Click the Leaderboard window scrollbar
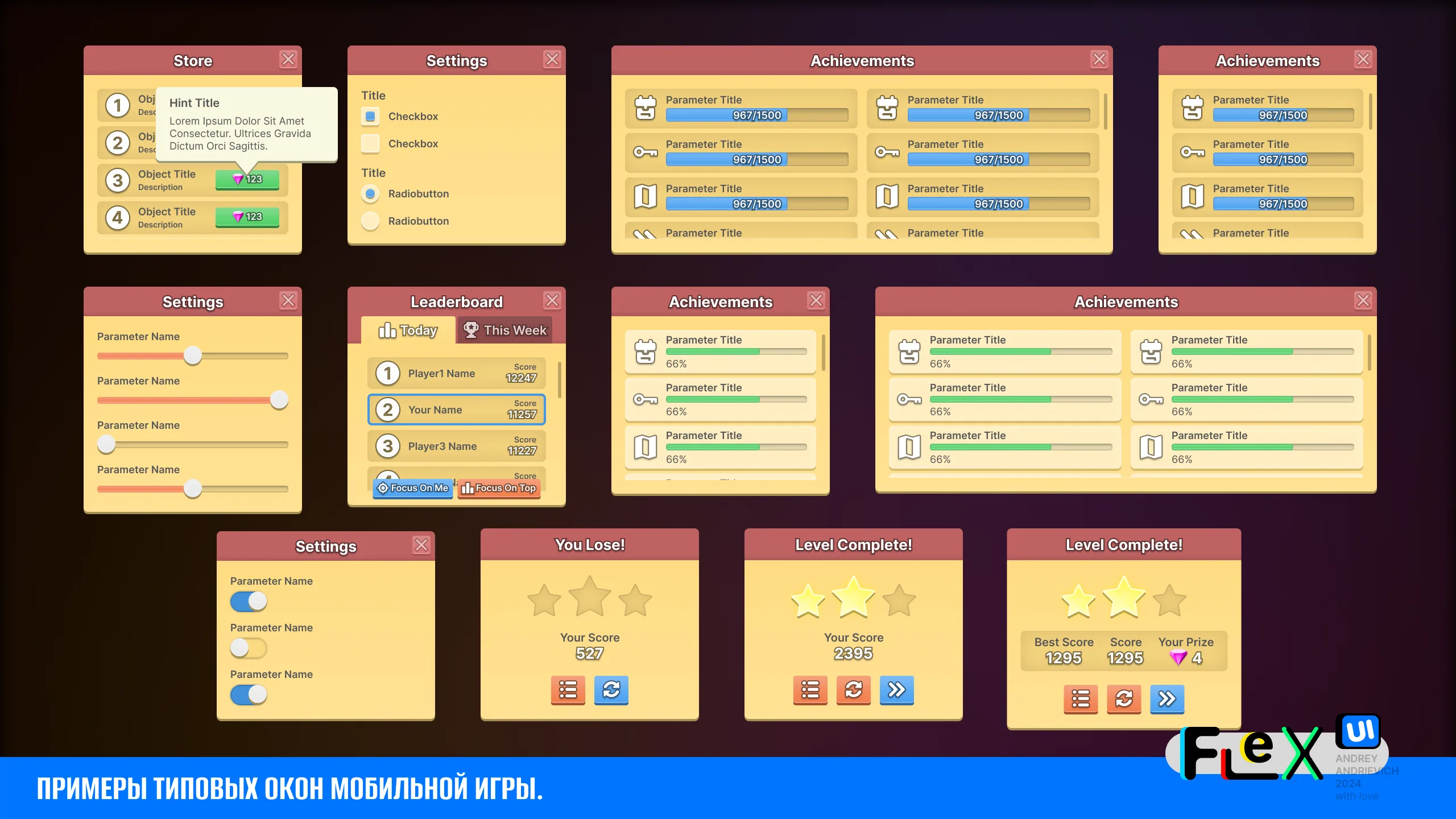The width and height of the screenshot is (1456, 819). (560, 380)
